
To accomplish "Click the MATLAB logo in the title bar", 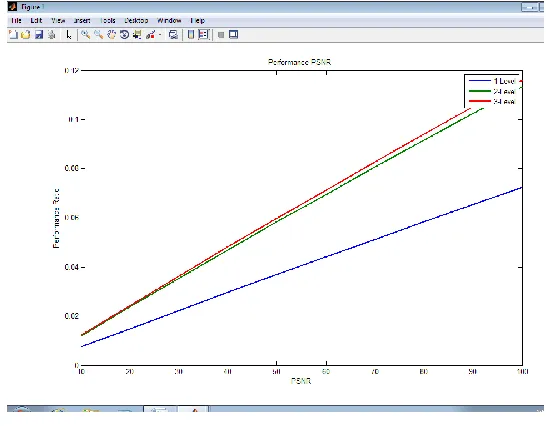I will (x=13, y=7).
